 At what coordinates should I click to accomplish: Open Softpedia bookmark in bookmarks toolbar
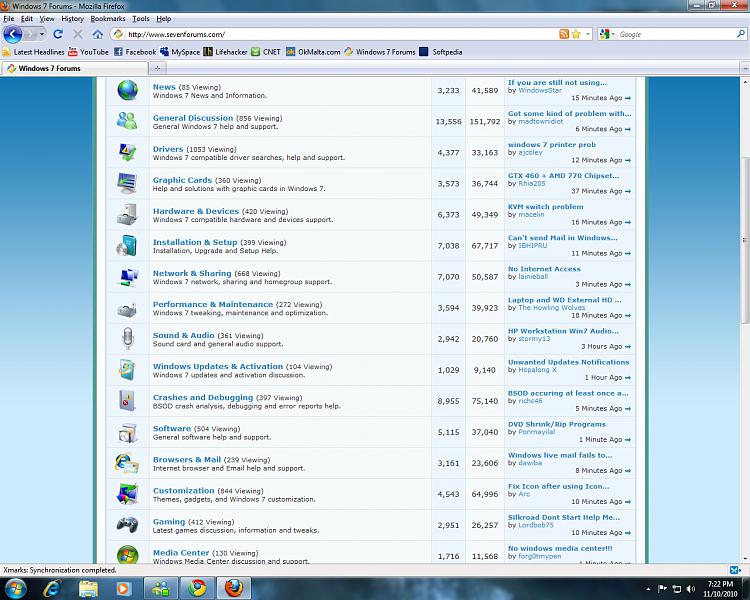441,52
